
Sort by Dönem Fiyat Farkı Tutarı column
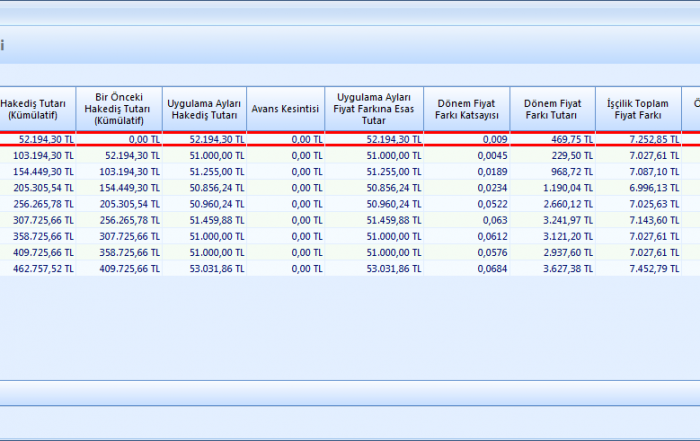point(552,110)
